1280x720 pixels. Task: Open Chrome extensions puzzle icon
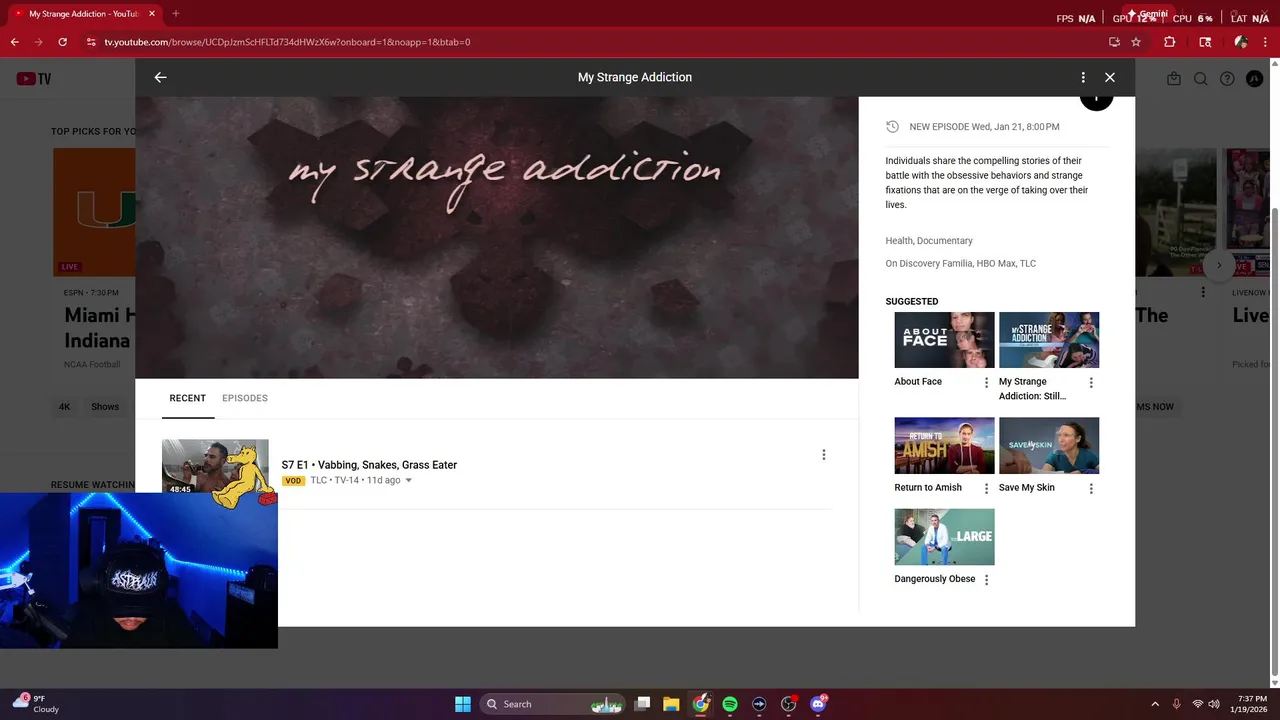coord(1169,42)
